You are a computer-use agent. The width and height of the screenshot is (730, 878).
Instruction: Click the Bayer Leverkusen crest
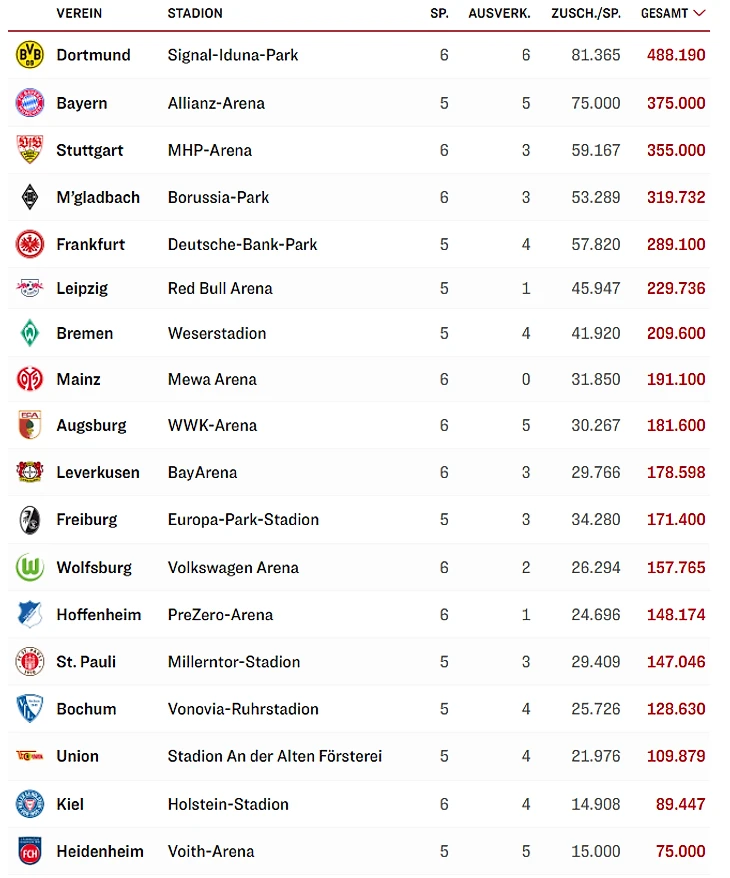30,472
